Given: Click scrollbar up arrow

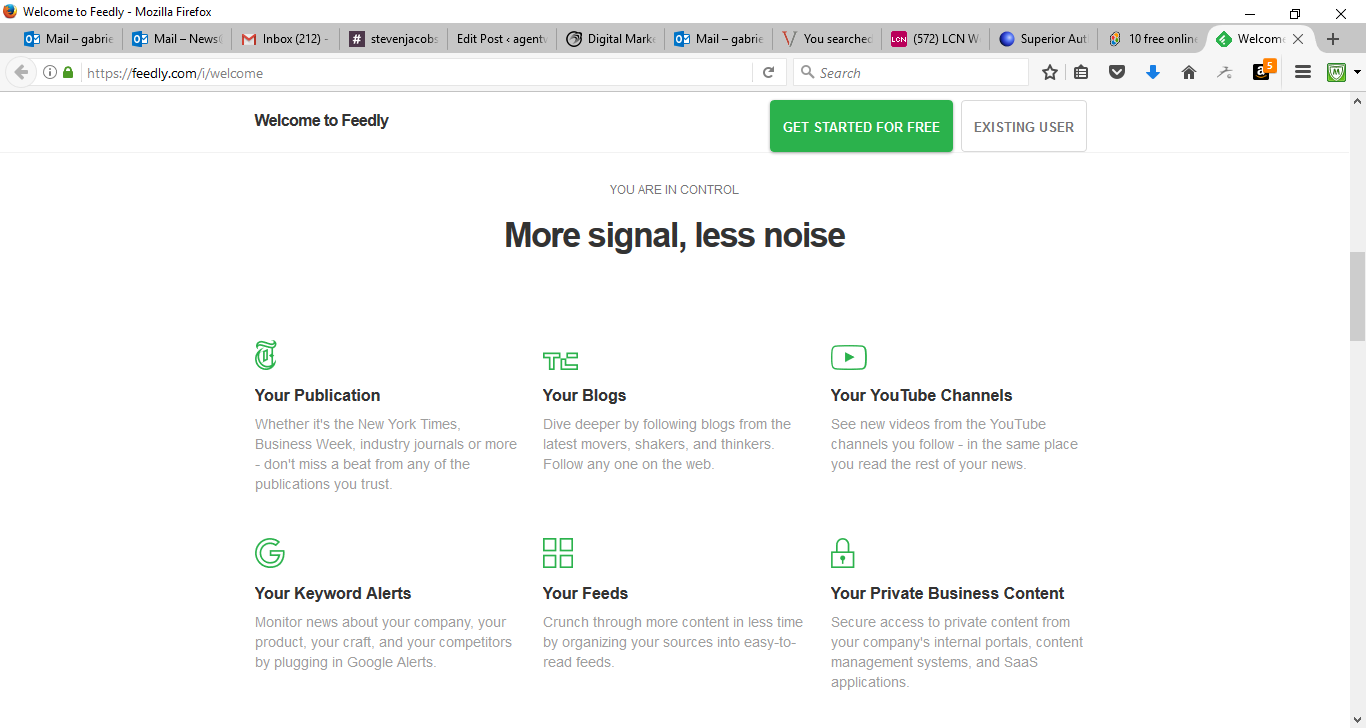Looking at the screenshot, I should 1357,101.
